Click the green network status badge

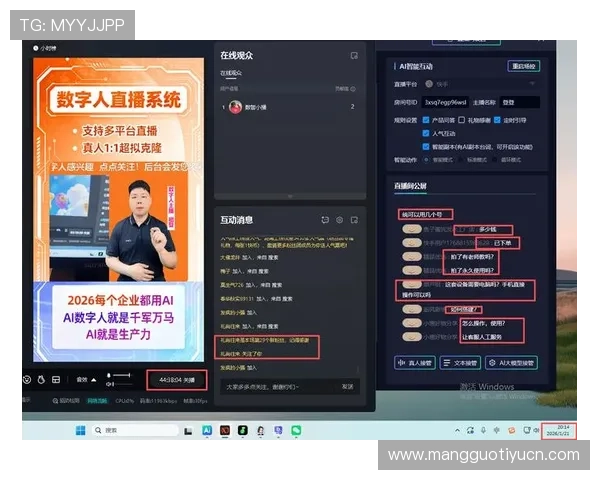97,401
